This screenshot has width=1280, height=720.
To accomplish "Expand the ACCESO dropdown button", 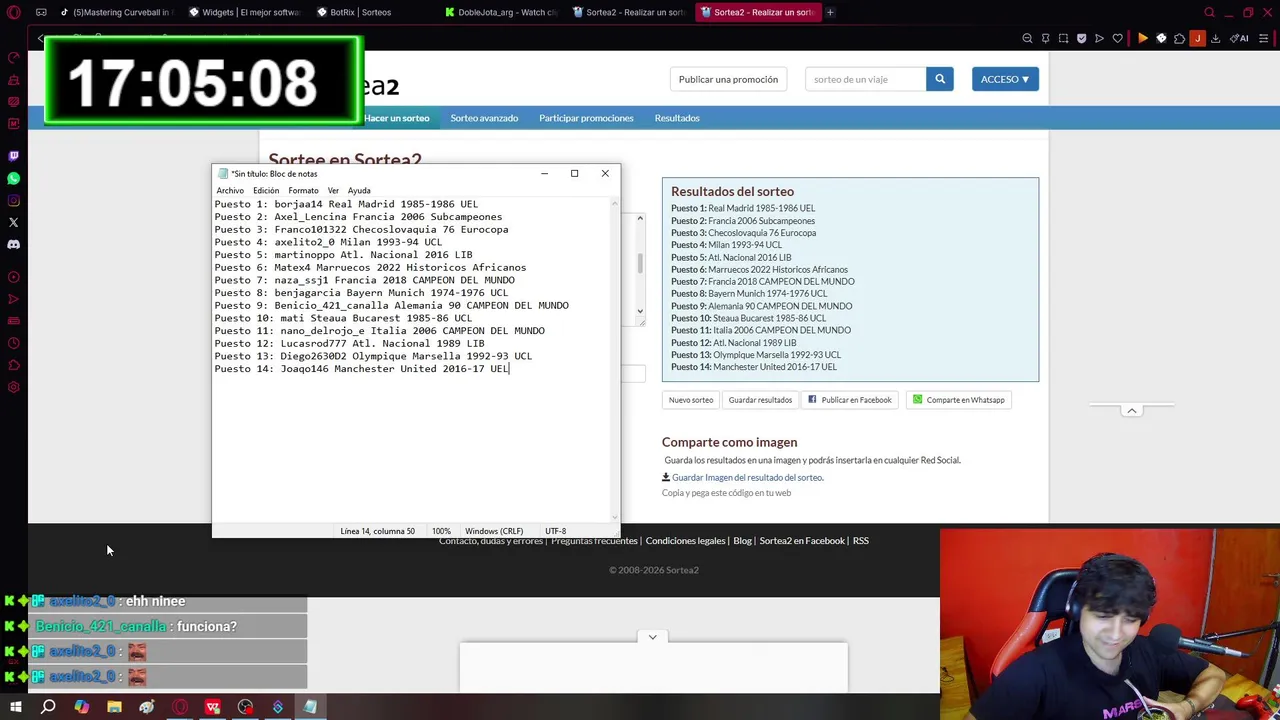I will tap(1005, 79).
